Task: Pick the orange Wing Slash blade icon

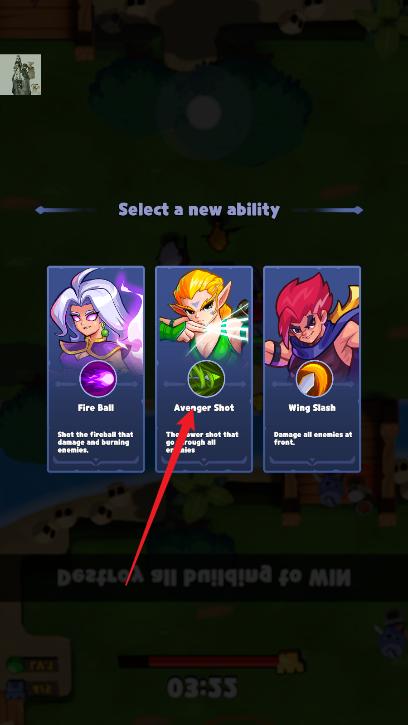Action: click(314, 379)
